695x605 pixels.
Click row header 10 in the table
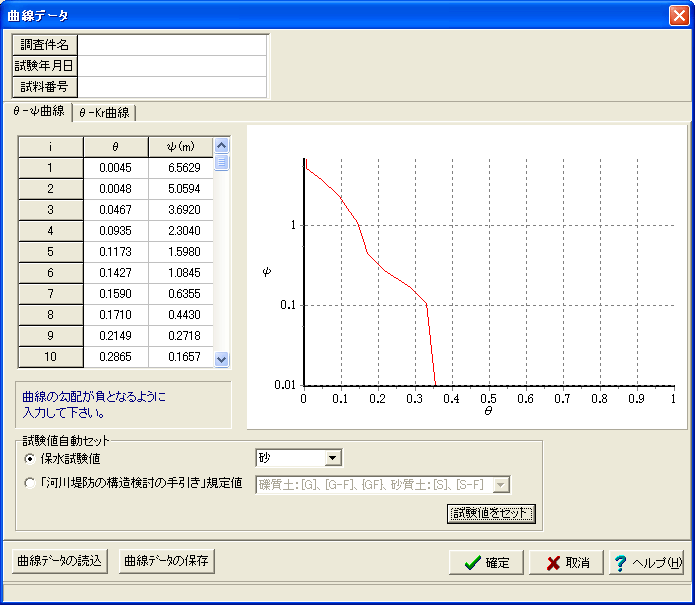[x=51, y=357]
